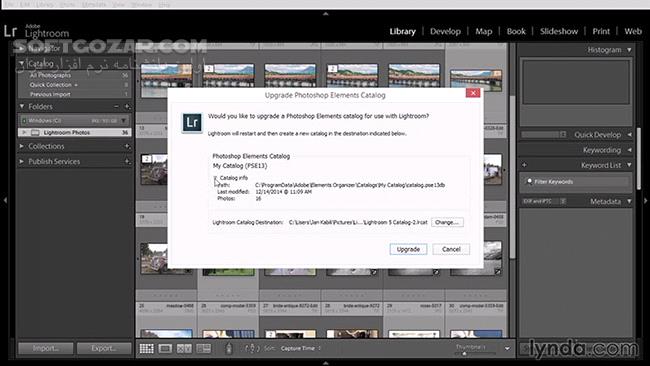Screen dimensions: 650x366
Task: Open Survey view icon
Action: (204, 349)
